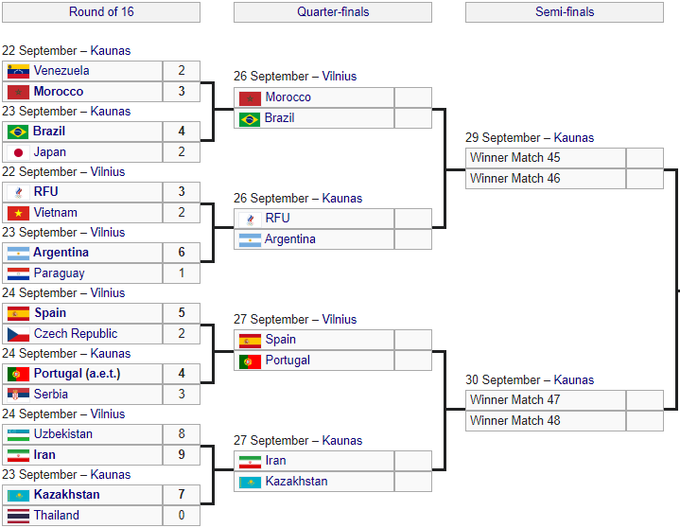Viewport: 680px width, 528px height.
Task: Click the Venezuela flag icon
Action: pos(18,71)
